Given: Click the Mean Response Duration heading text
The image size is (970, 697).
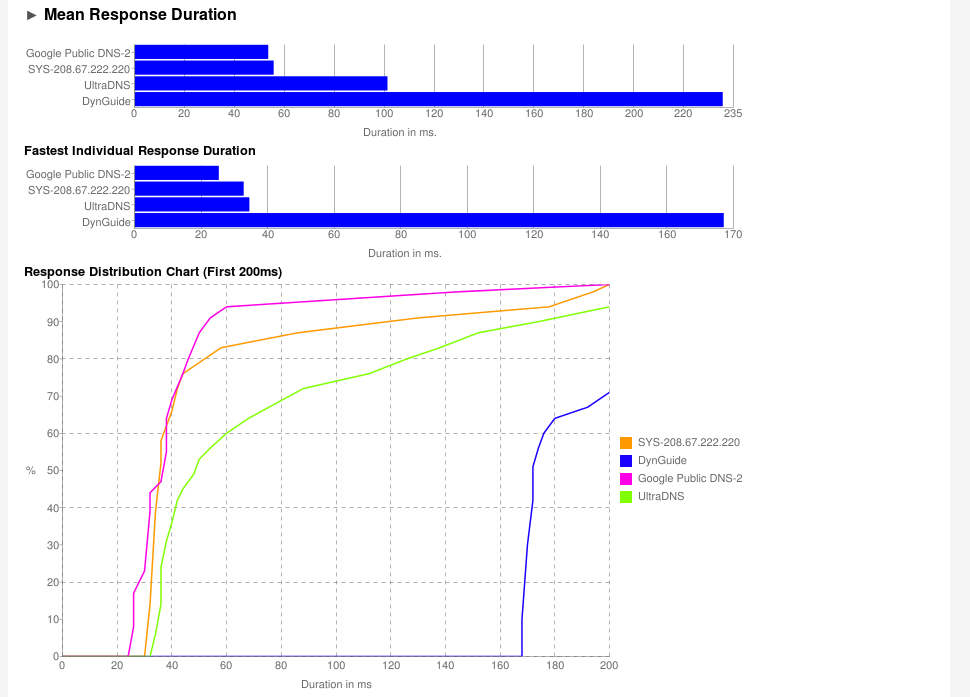Looking at the screenshot, I should [x=140, y=15].
